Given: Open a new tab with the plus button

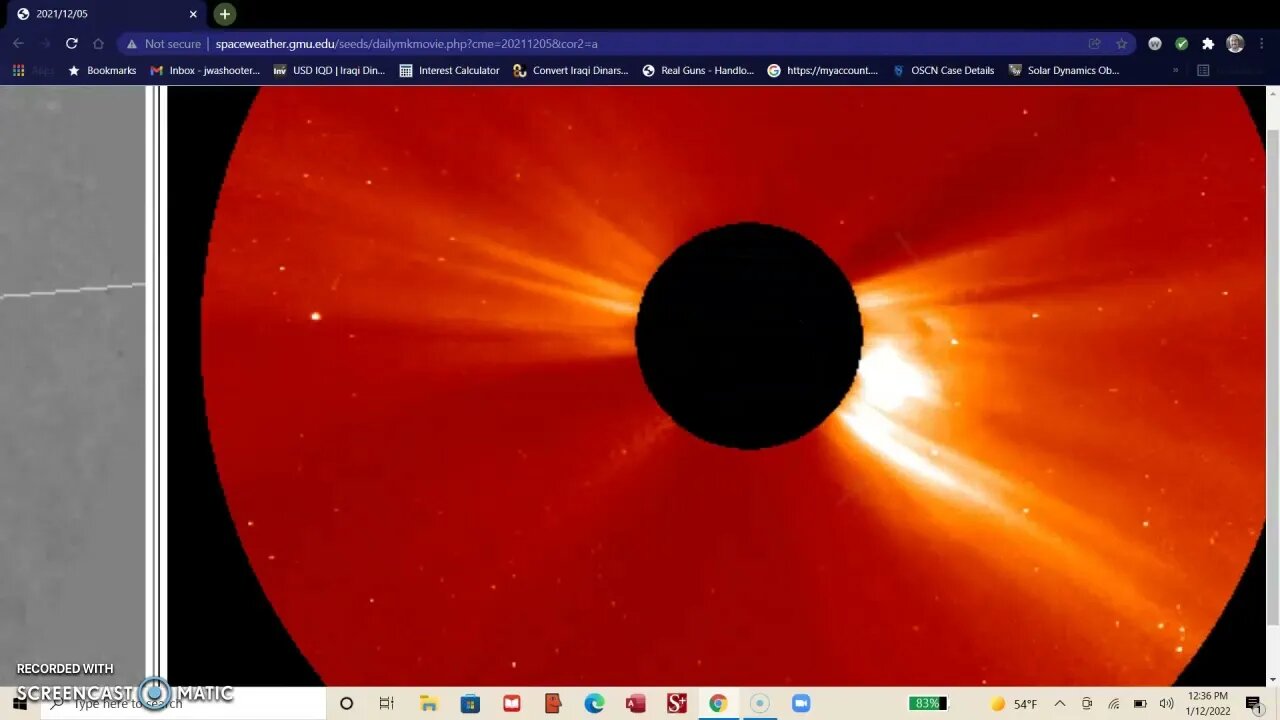Looking at the screenshot, I should pos(225,14).
